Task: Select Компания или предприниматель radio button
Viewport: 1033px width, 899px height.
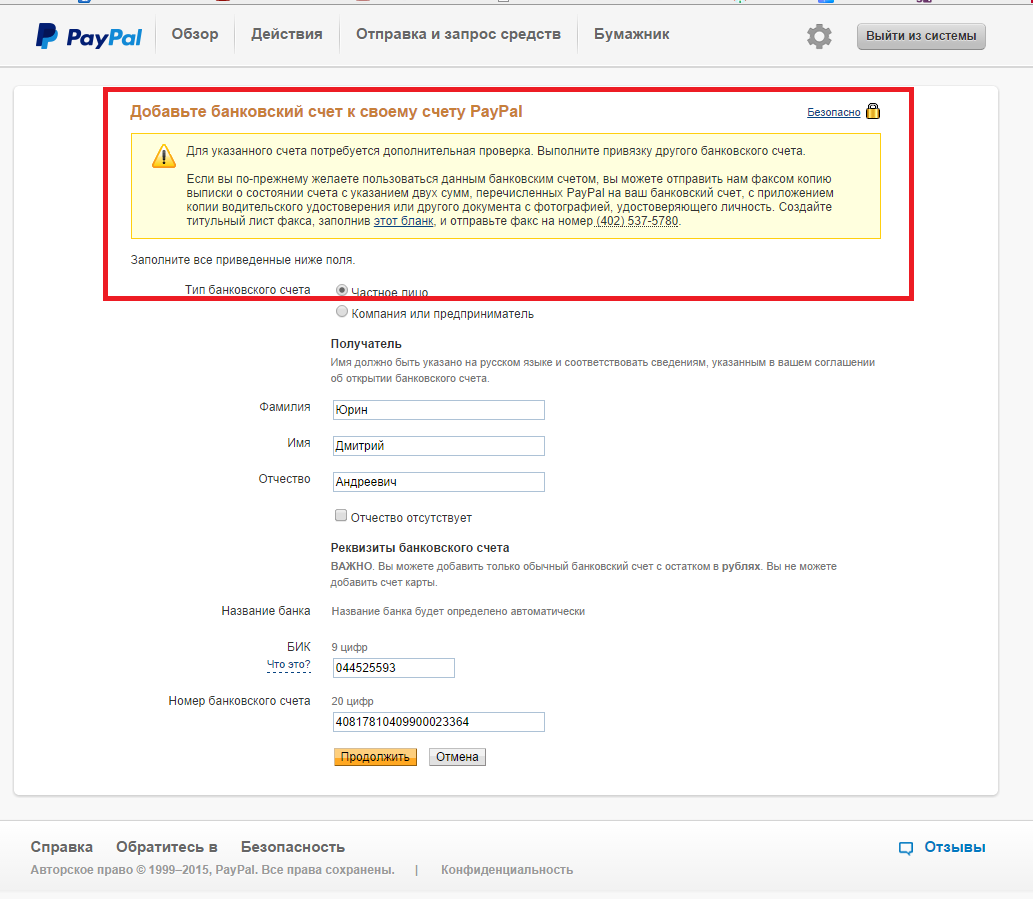Action: point(342,312)
